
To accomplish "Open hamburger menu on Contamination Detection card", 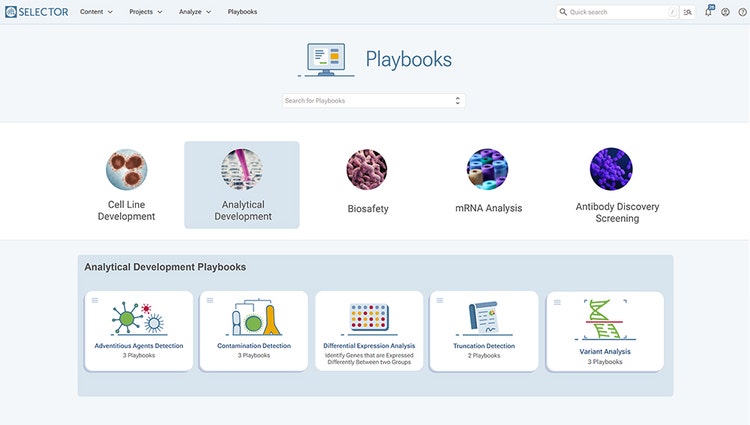I will point(210,301).
